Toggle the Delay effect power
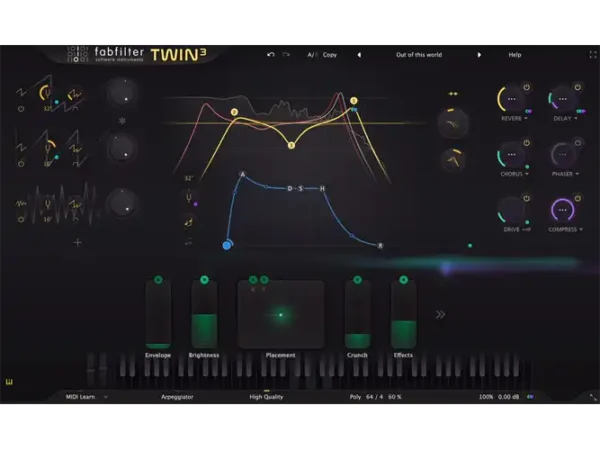600x450 pixels. [578, 87]
